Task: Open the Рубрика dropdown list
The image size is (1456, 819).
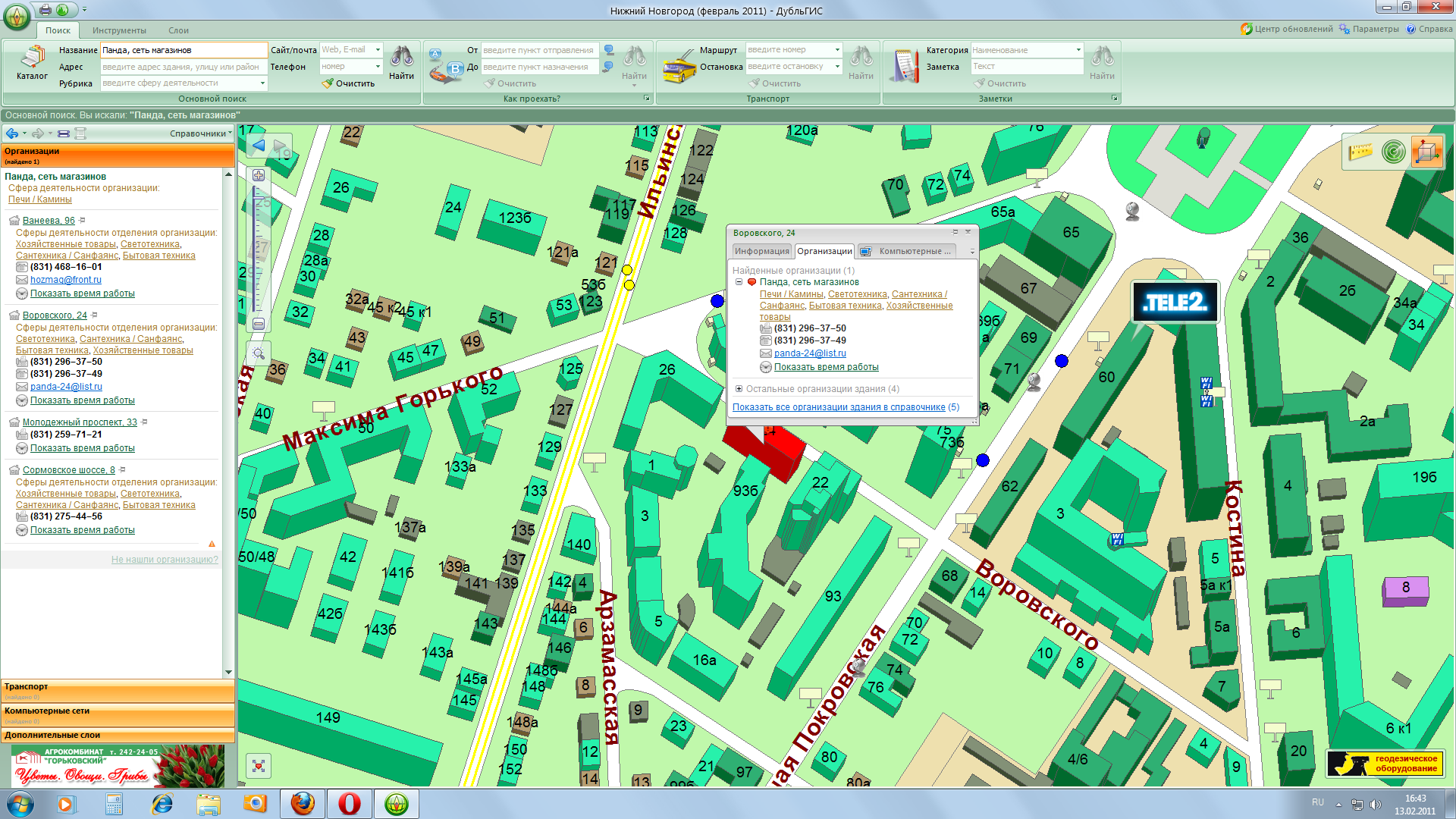Action: coord(263,83)
